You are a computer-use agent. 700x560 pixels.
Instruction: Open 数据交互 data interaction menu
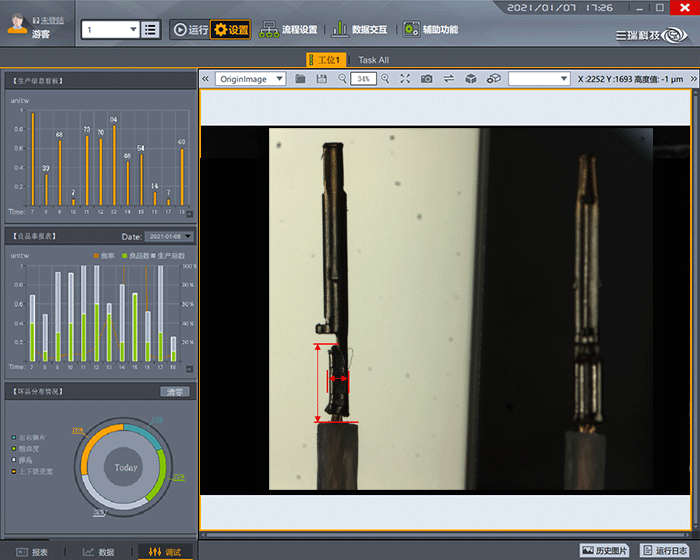click(x=359, y=29)
